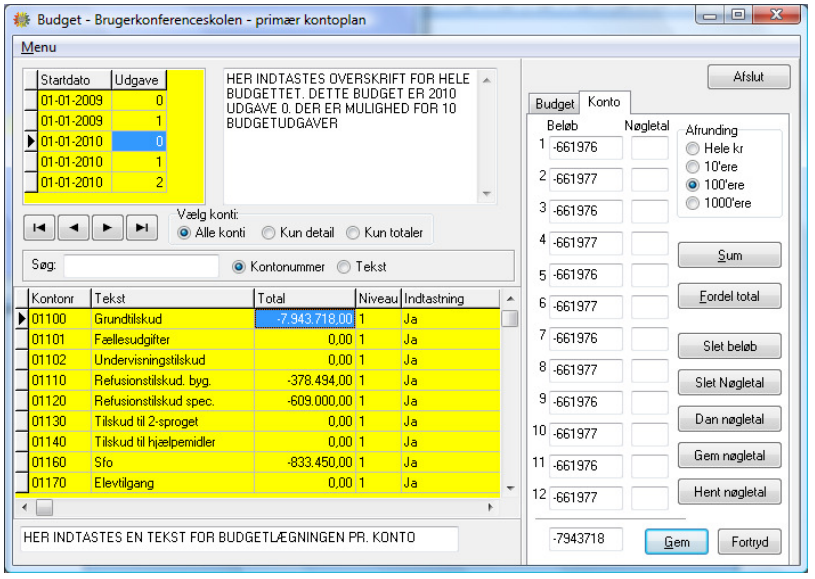Screen dimensions: 815x579
Task: Click the budget heading text area
Action: [352, 137]
